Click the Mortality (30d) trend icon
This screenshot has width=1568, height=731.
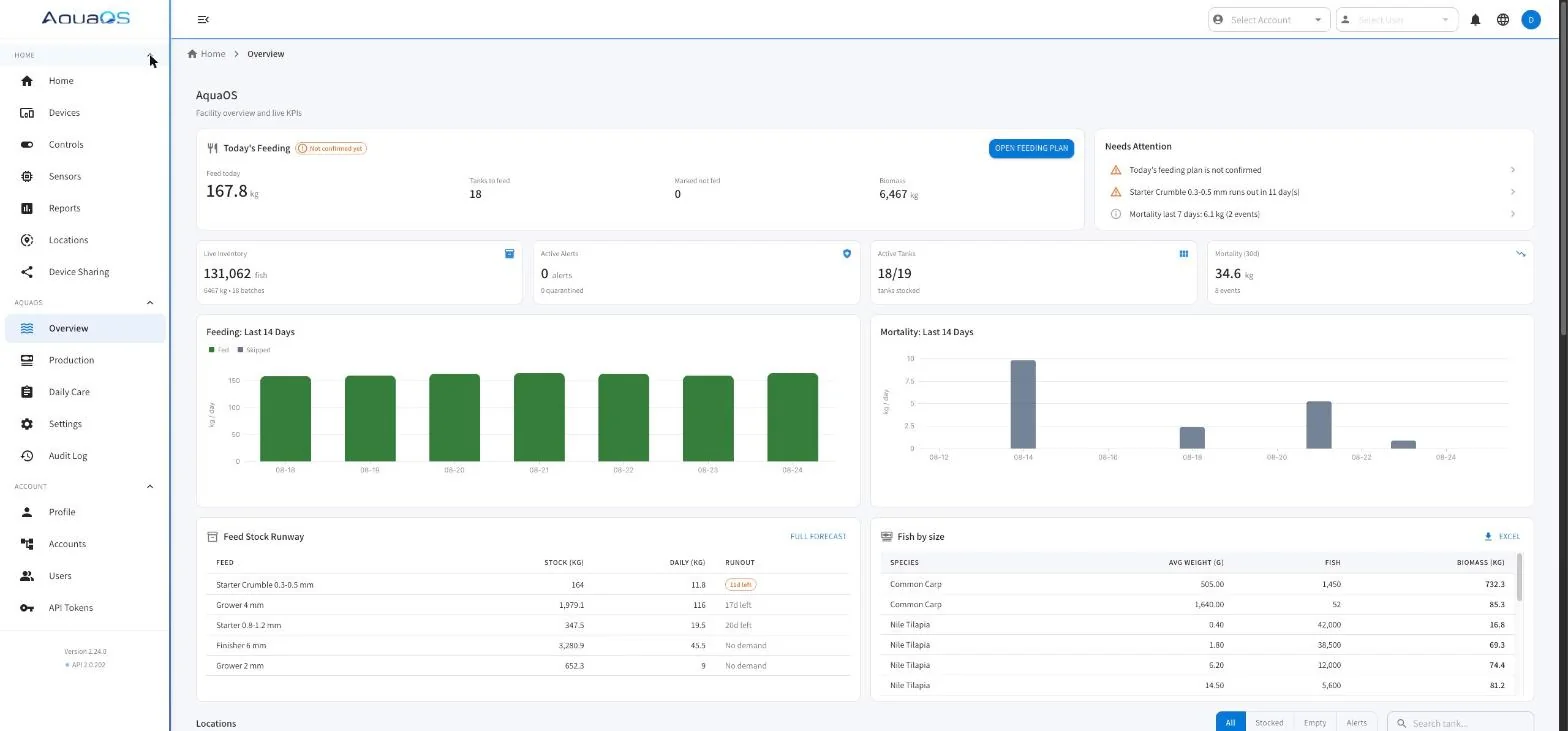click(x=1521, y=254)
